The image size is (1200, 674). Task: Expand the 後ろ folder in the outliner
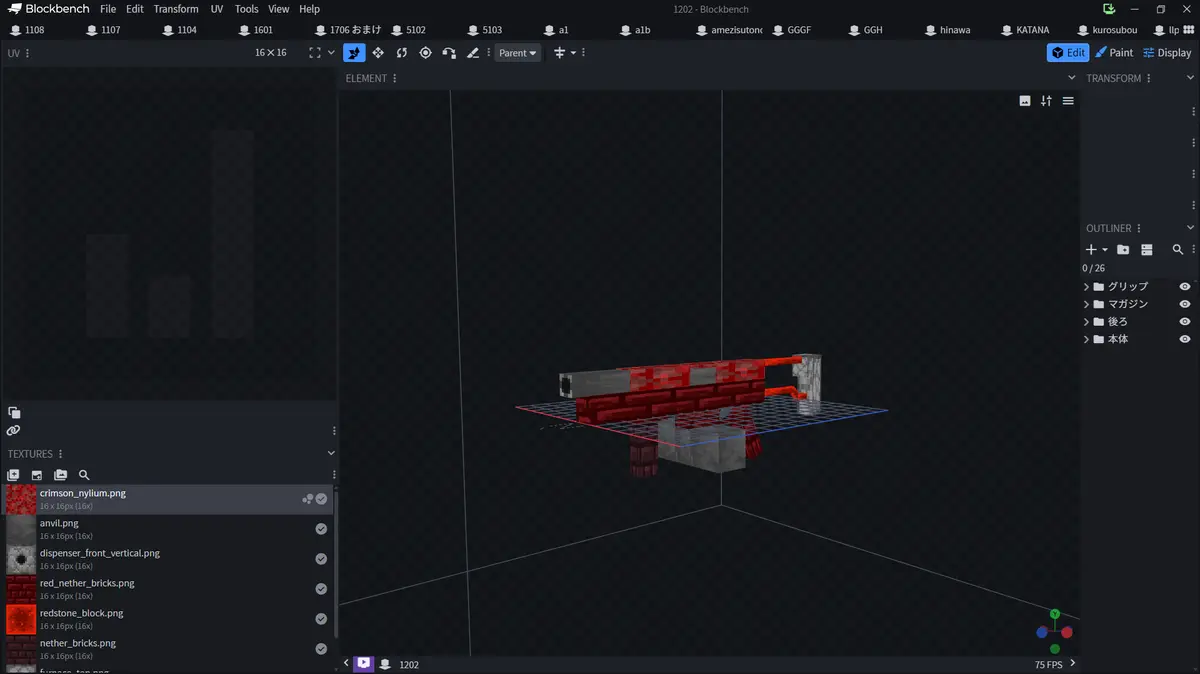pyautogui.click(x=1087, y=322)
